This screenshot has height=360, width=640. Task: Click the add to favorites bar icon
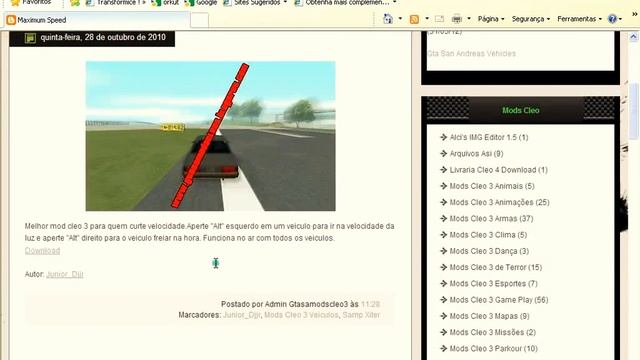click(75, 2)
